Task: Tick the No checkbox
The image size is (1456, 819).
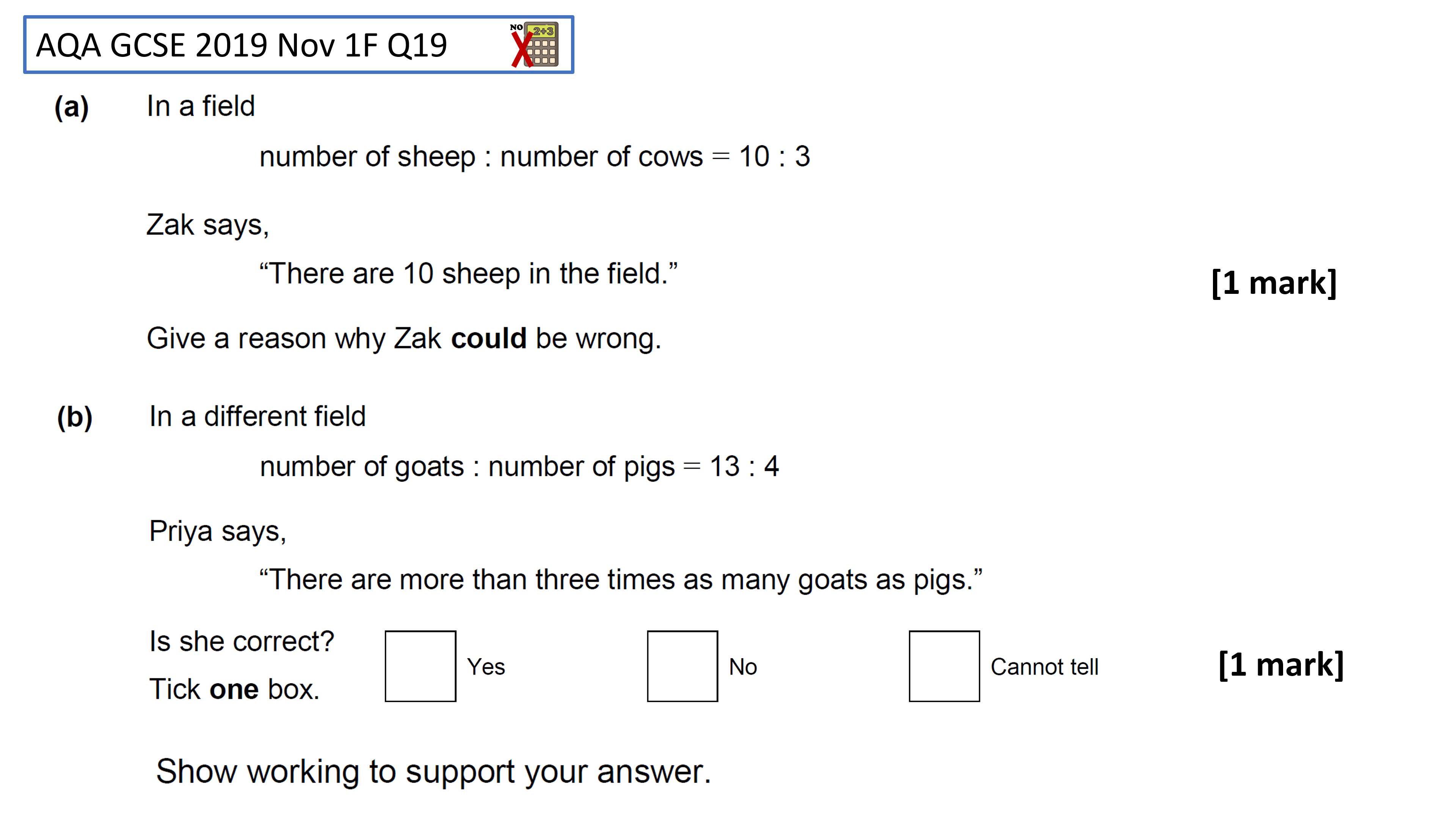Action: point(682,666)
